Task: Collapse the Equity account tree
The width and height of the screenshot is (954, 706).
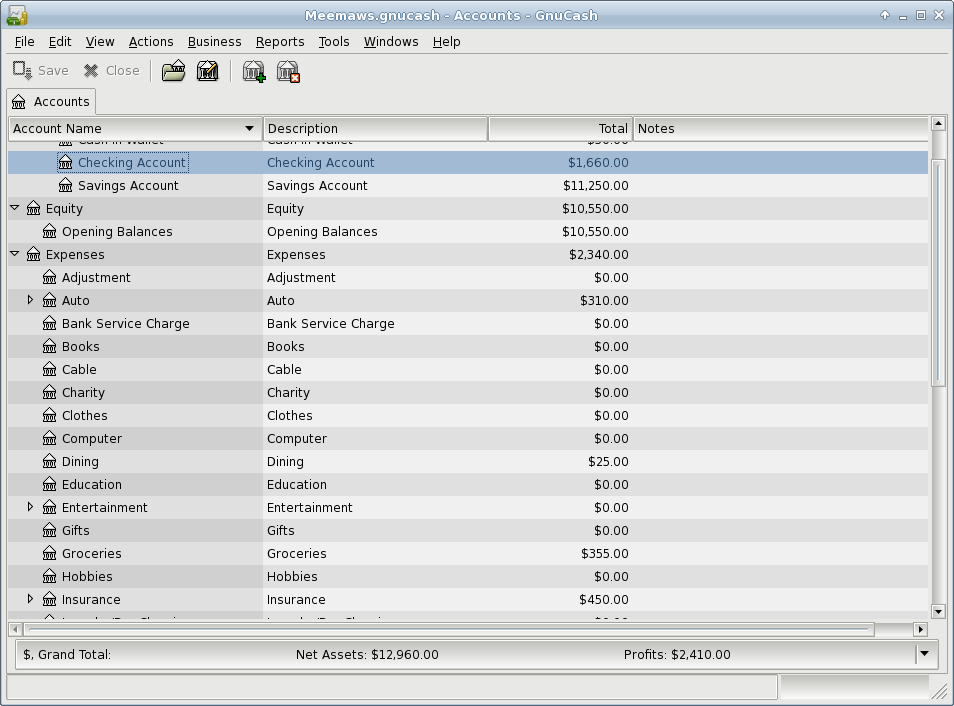Action: coord(15,208)
